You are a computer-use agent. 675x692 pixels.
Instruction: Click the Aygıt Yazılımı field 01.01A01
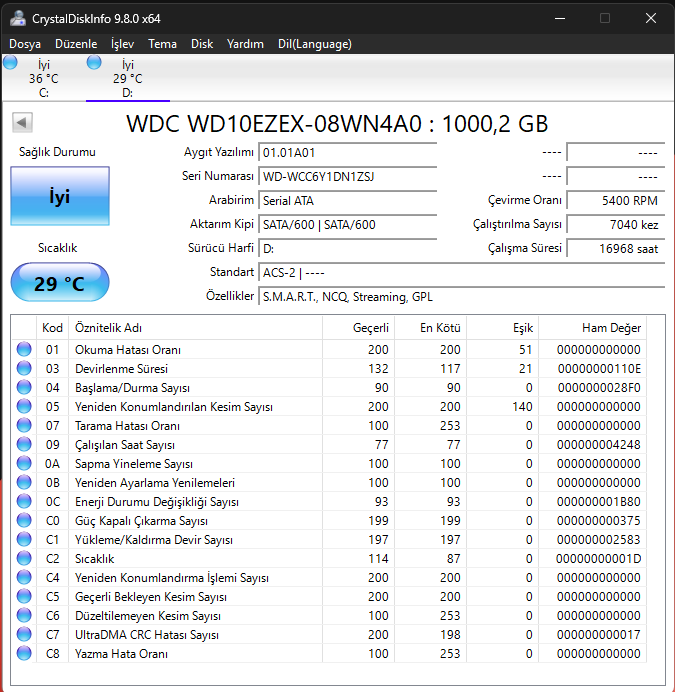pos(347,153)
